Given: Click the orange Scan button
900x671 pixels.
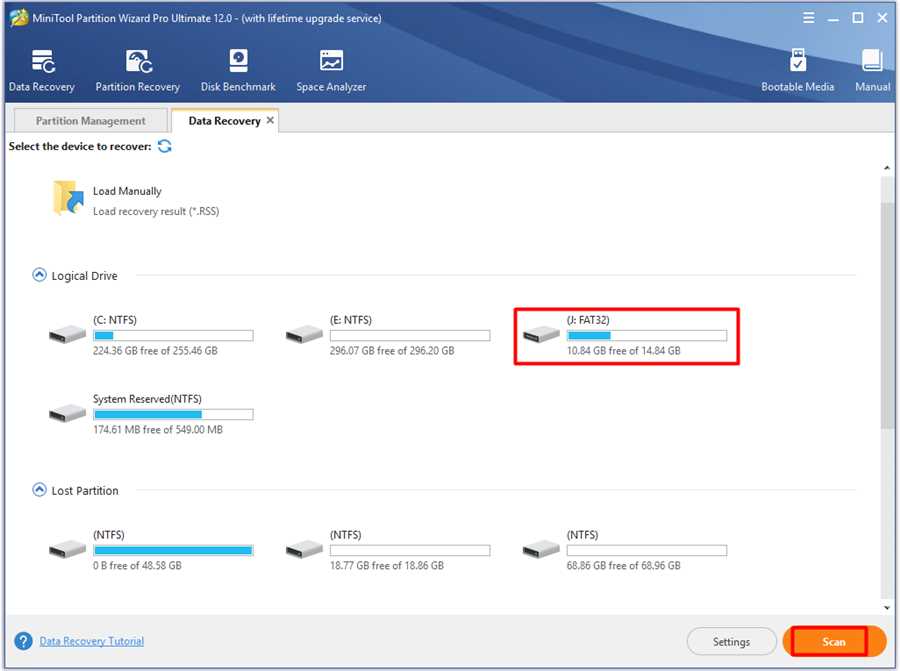Looking at the screenshot, I should (x=834, y=641).
